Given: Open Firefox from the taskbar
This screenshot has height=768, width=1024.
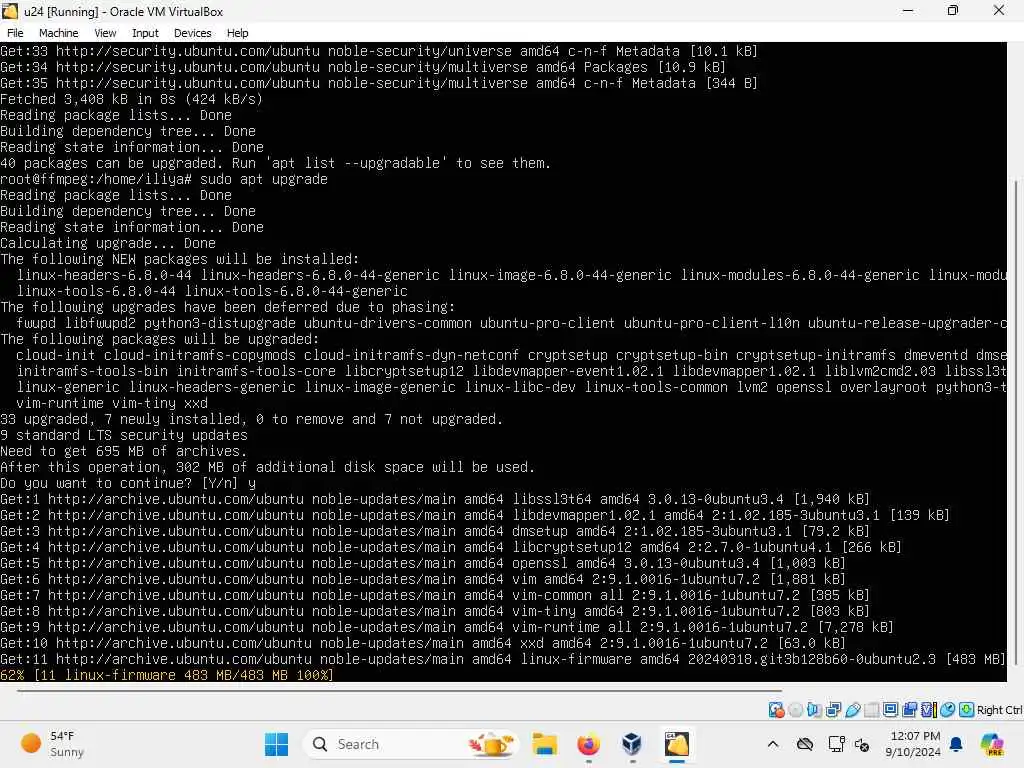Looking at the screenshot, I should click(x=588, y=744).
